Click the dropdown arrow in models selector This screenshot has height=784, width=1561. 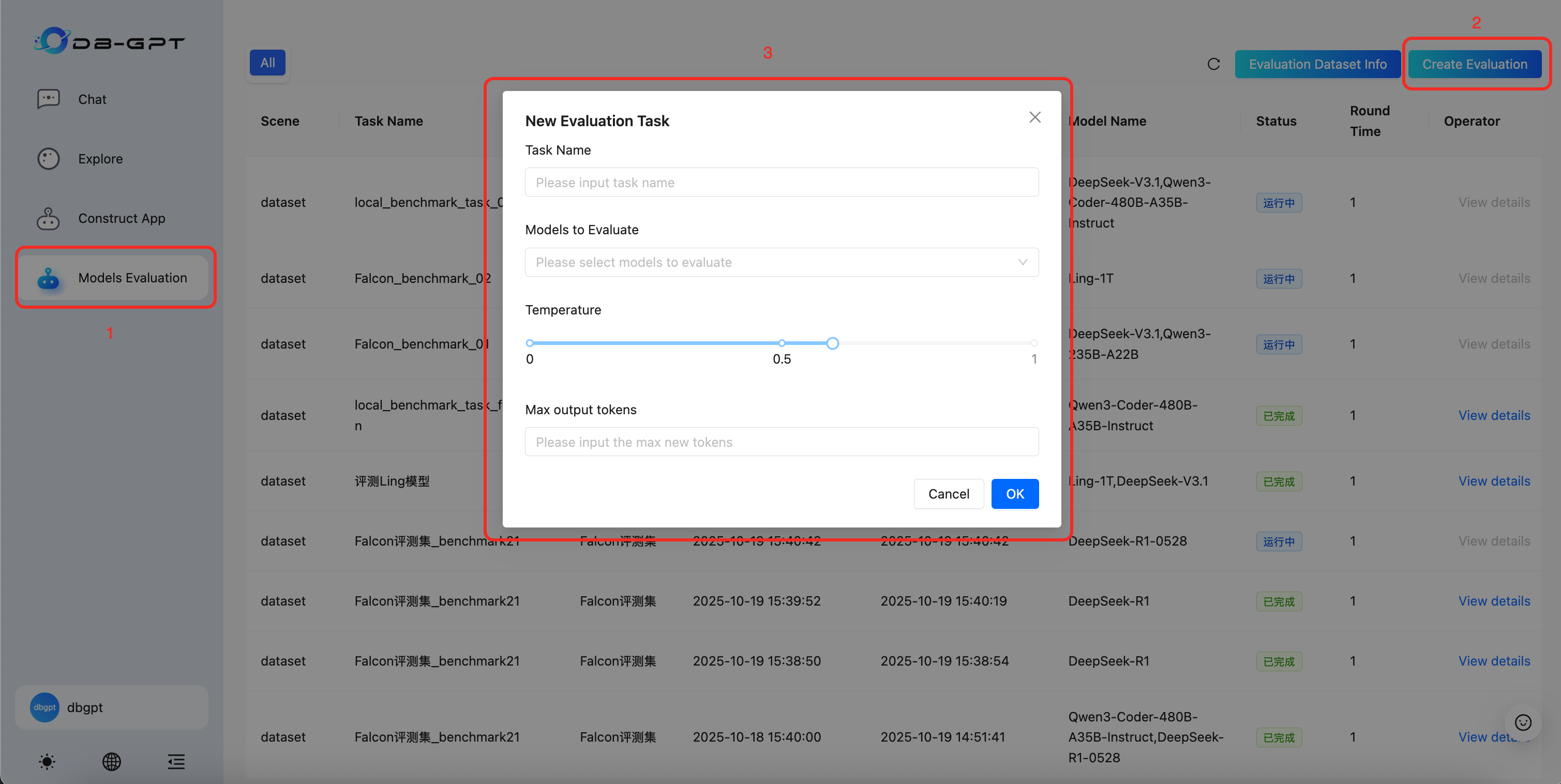1022,262
